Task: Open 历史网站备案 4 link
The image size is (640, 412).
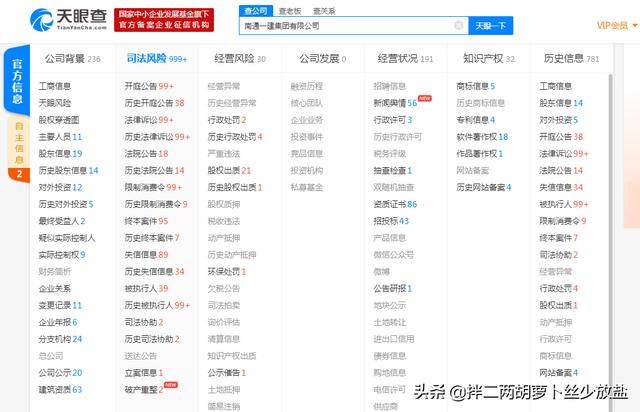Action: 484,187
